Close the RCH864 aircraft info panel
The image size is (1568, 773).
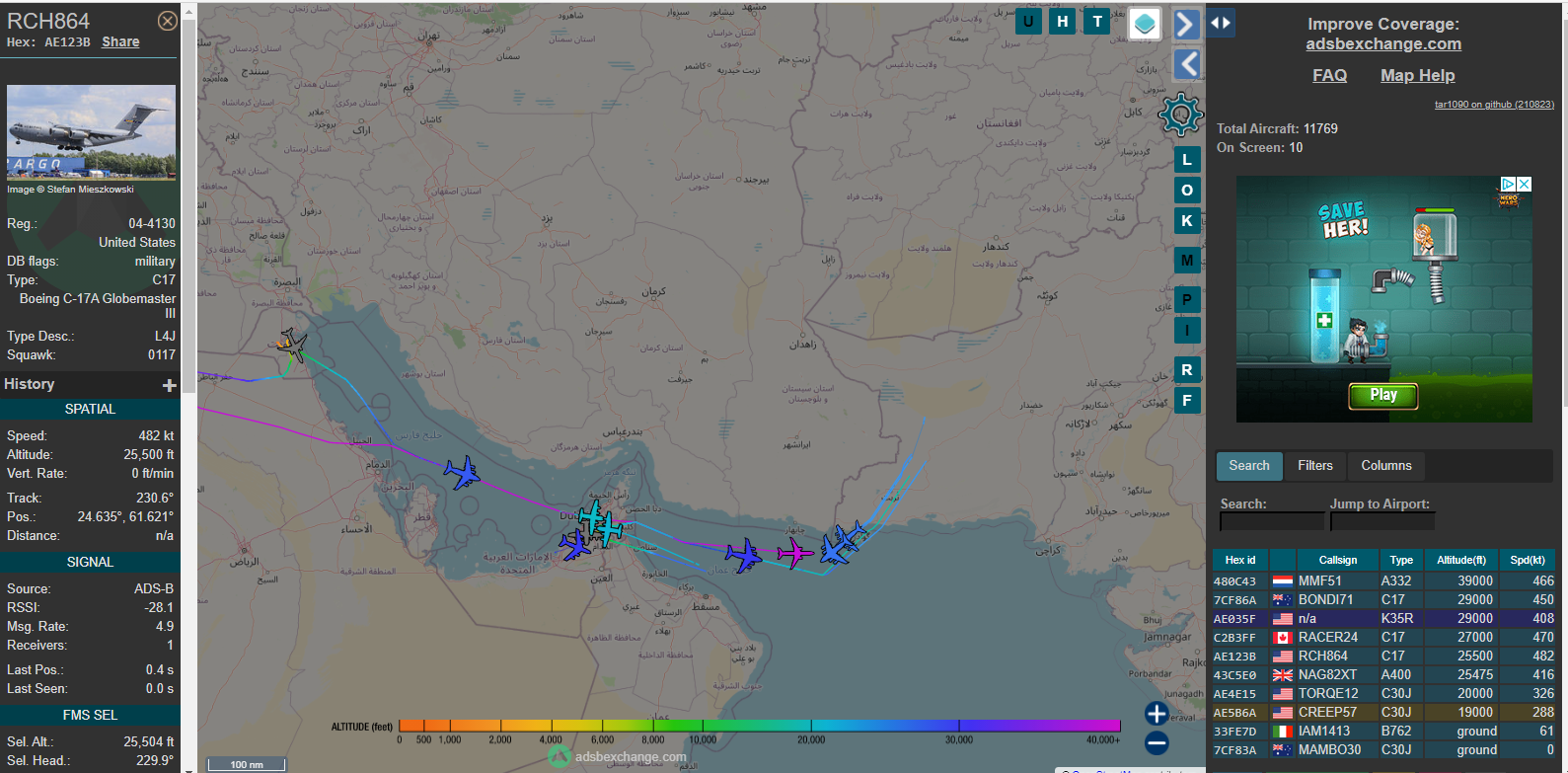[x=168, y=21]
